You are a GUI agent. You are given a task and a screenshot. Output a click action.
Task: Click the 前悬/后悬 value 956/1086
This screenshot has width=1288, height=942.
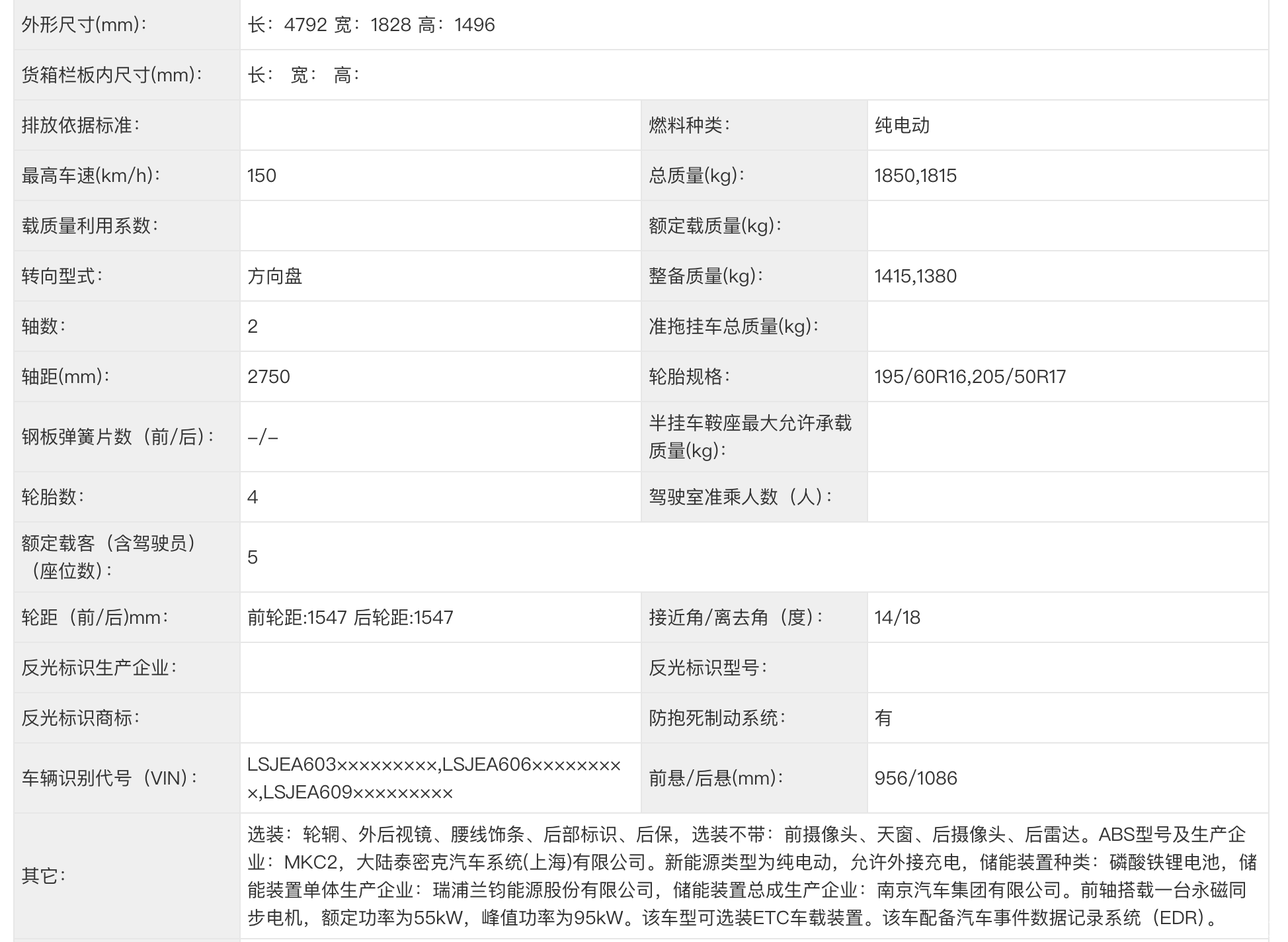click(x=916, y=778)
